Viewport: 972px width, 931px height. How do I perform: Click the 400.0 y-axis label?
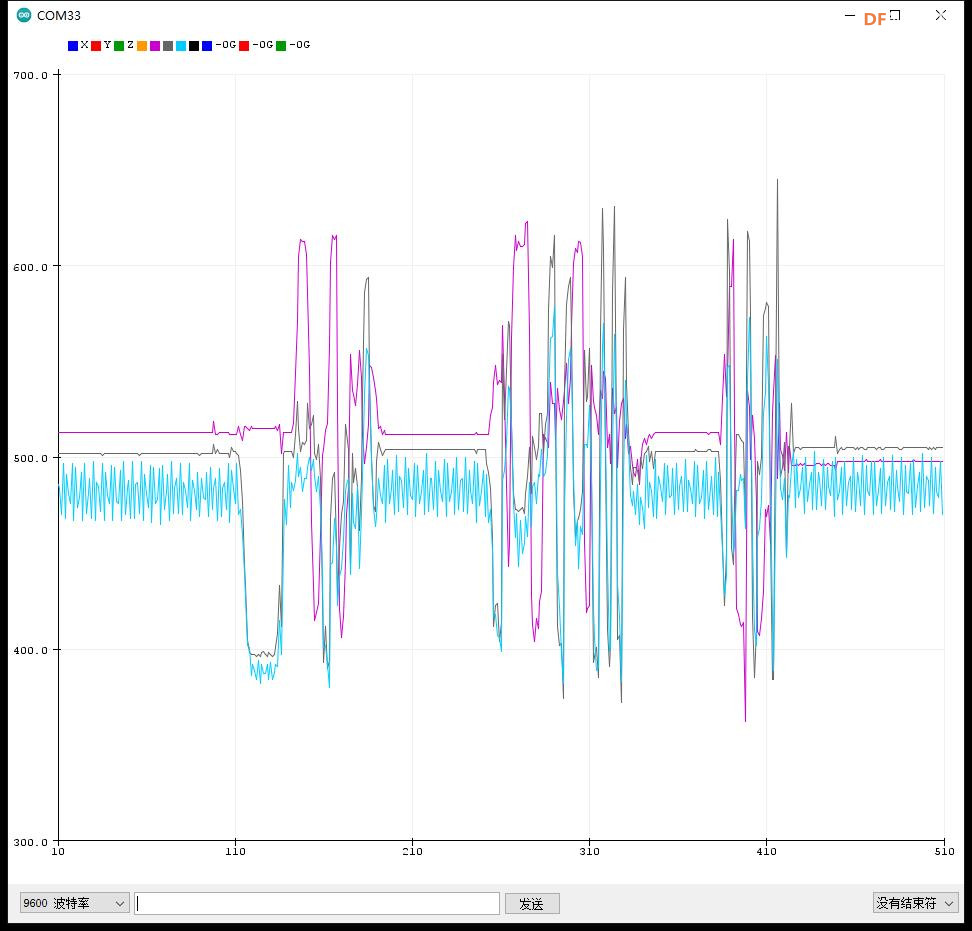pos(30,650)
